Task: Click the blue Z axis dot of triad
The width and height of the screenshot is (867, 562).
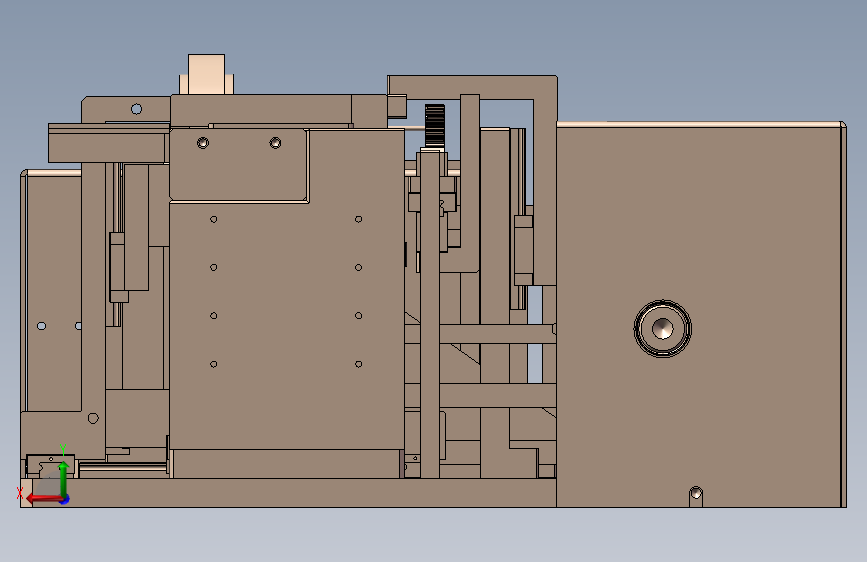Action: tap(65, 499)
